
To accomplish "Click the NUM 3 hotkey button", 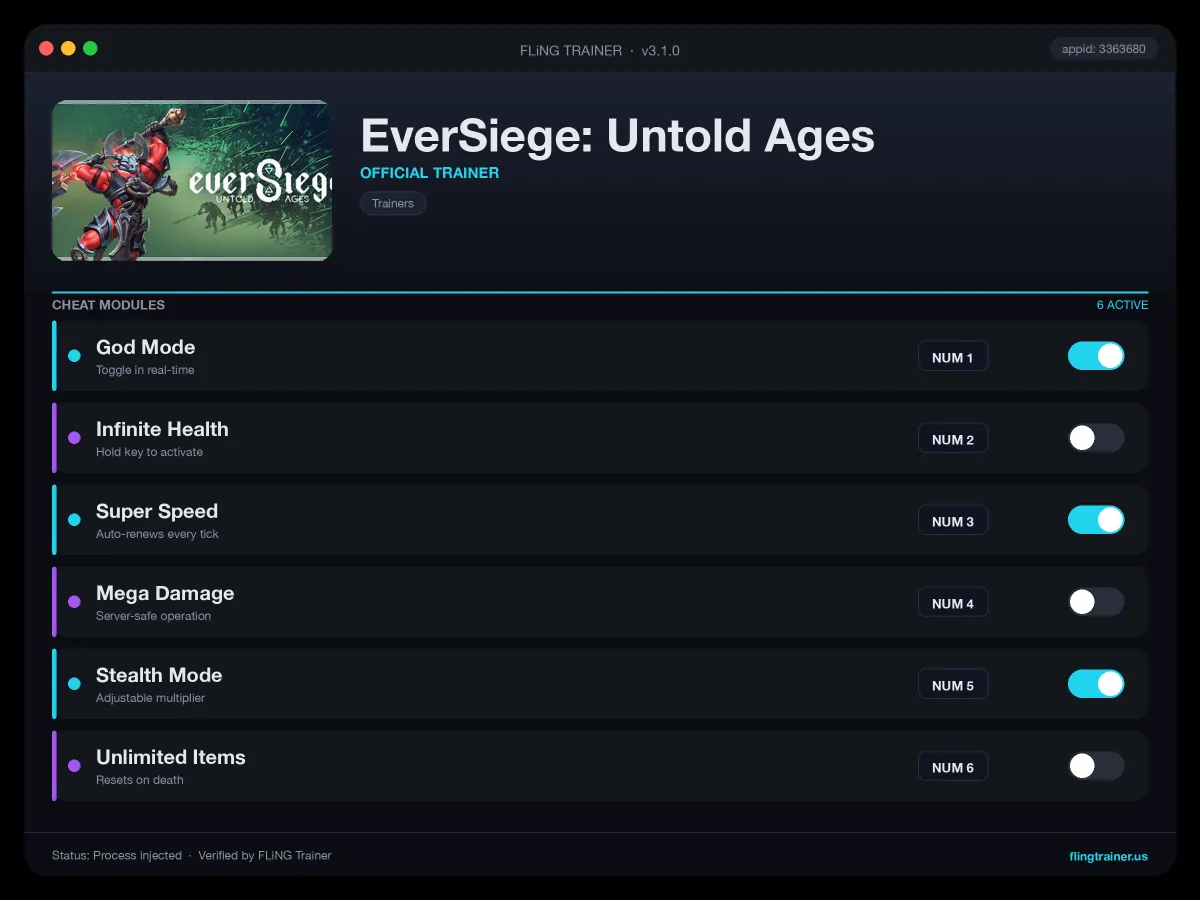I will point(953,521).
